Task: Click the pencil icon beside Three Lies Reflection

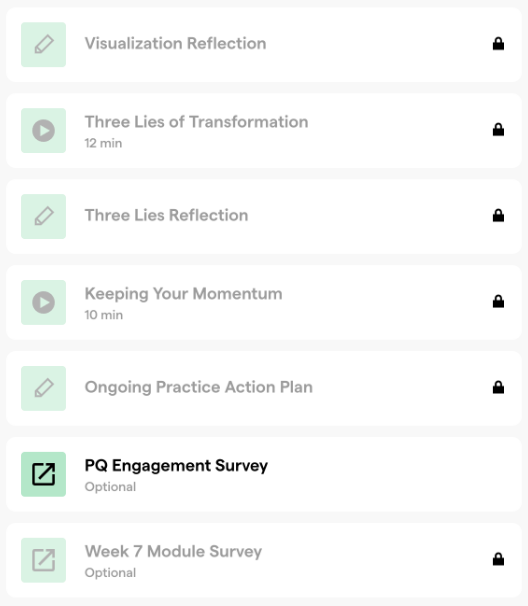Action: point(43,216)
